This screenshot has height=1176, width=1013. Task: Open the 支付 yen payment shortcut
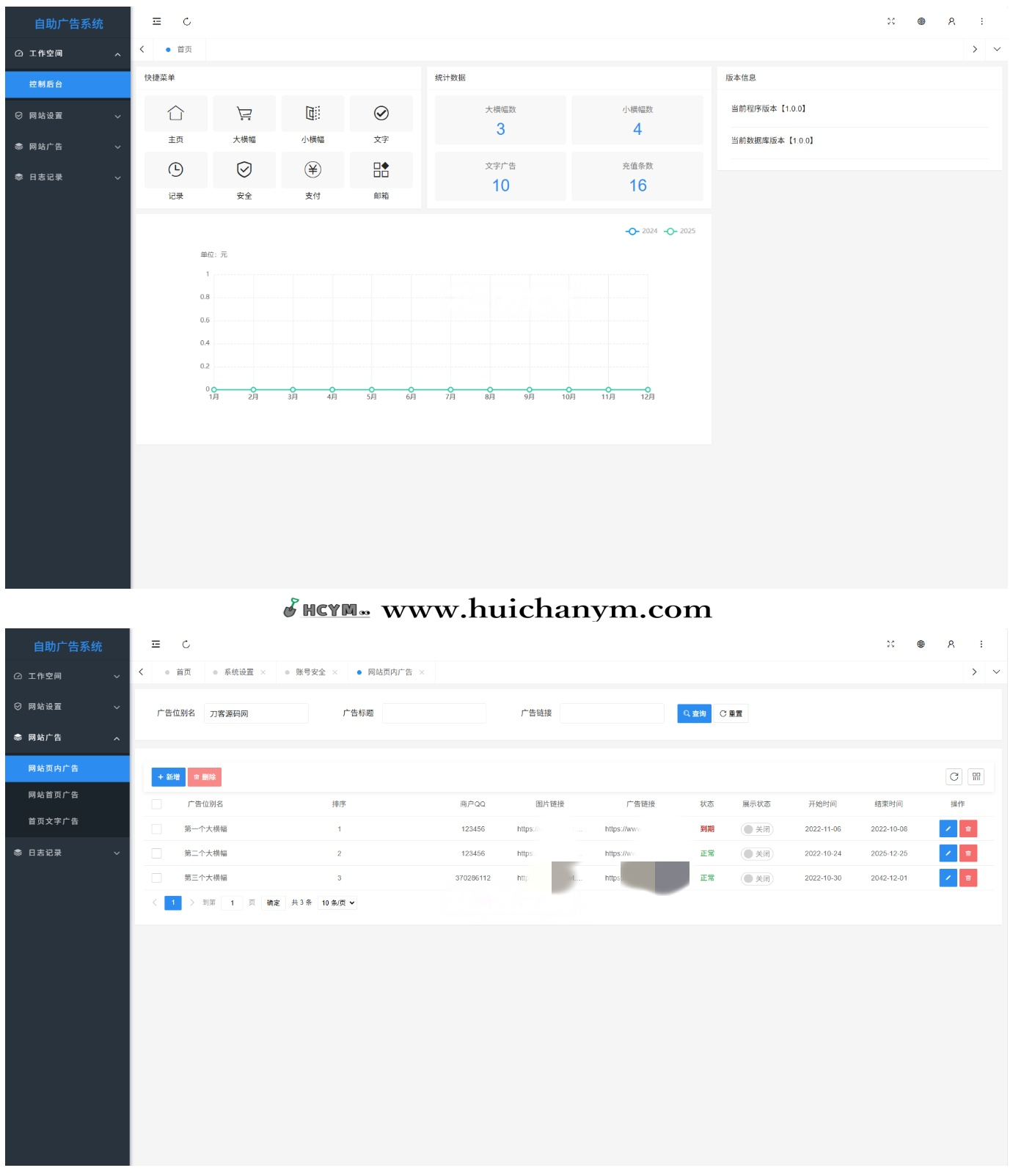click(312, 170)
